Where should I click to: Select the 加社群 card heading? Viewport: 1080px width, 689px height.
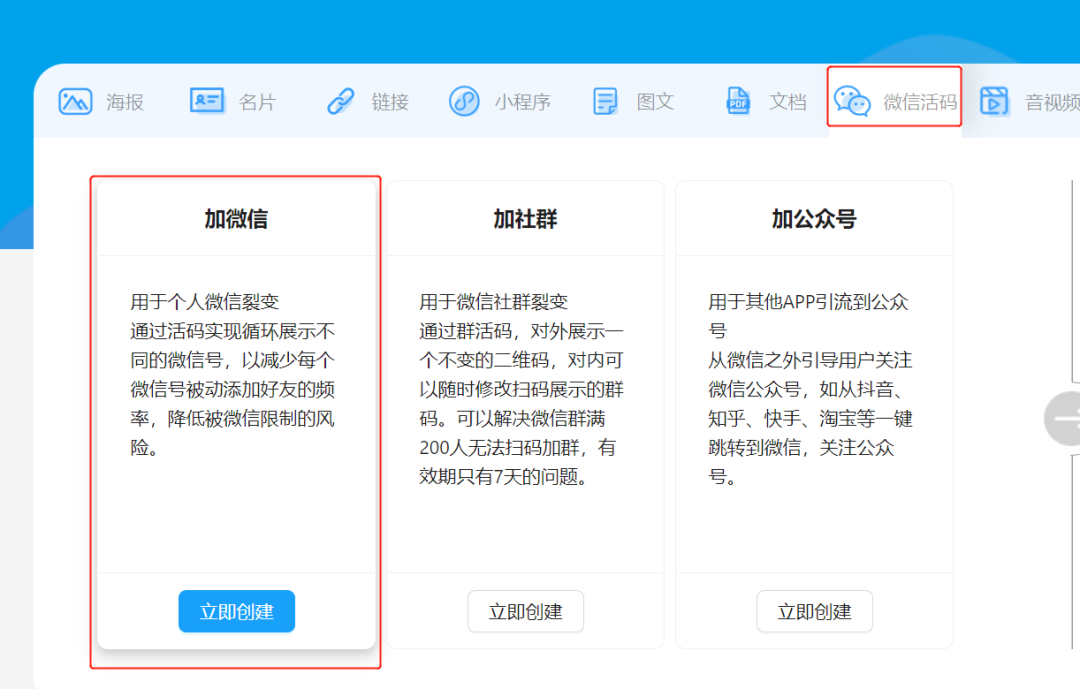pyautogui.click(x=526, y=219)
